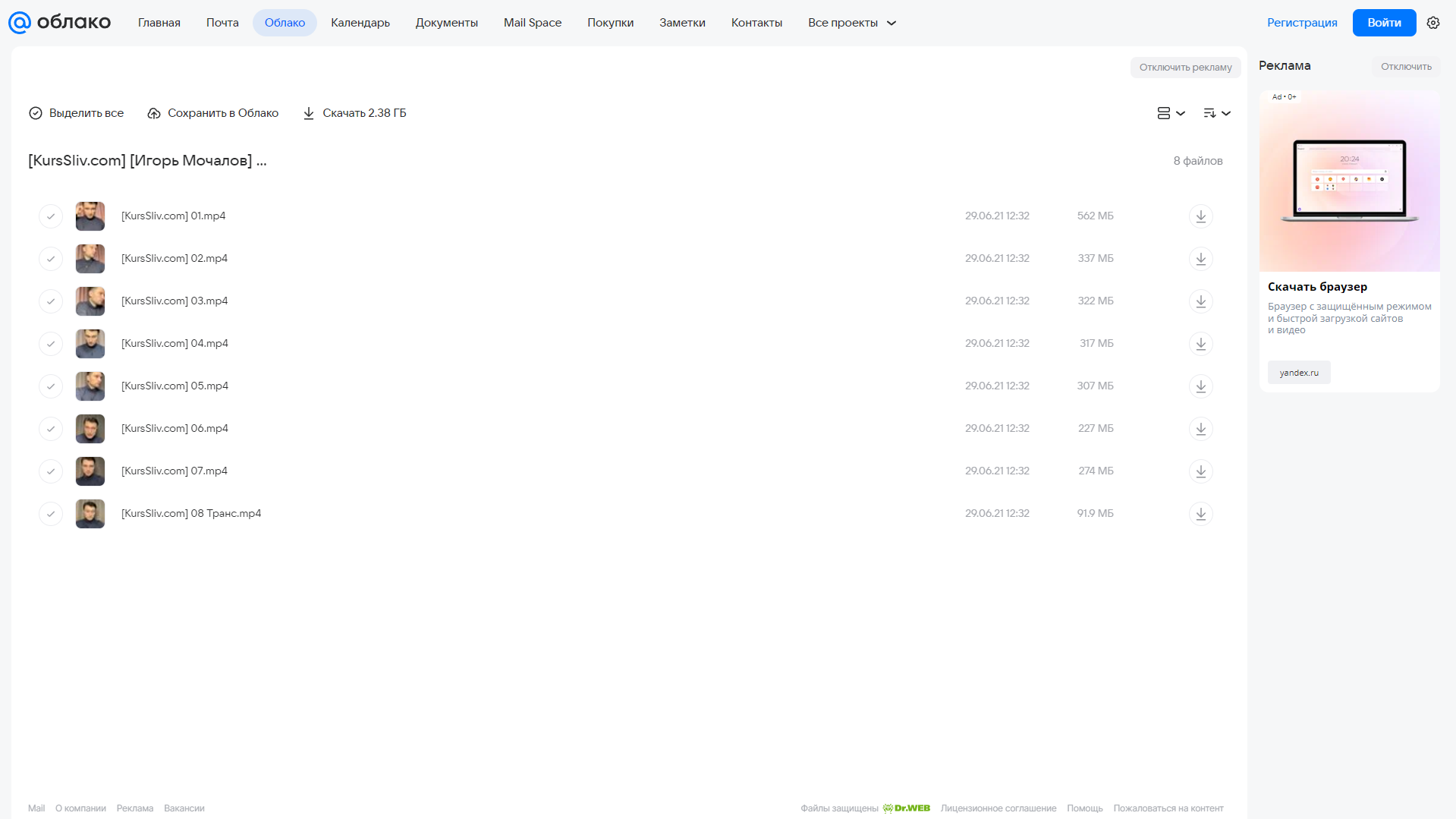Open the view mode dropdown
Viewport: 1456px width, 819px height.
1171,113
